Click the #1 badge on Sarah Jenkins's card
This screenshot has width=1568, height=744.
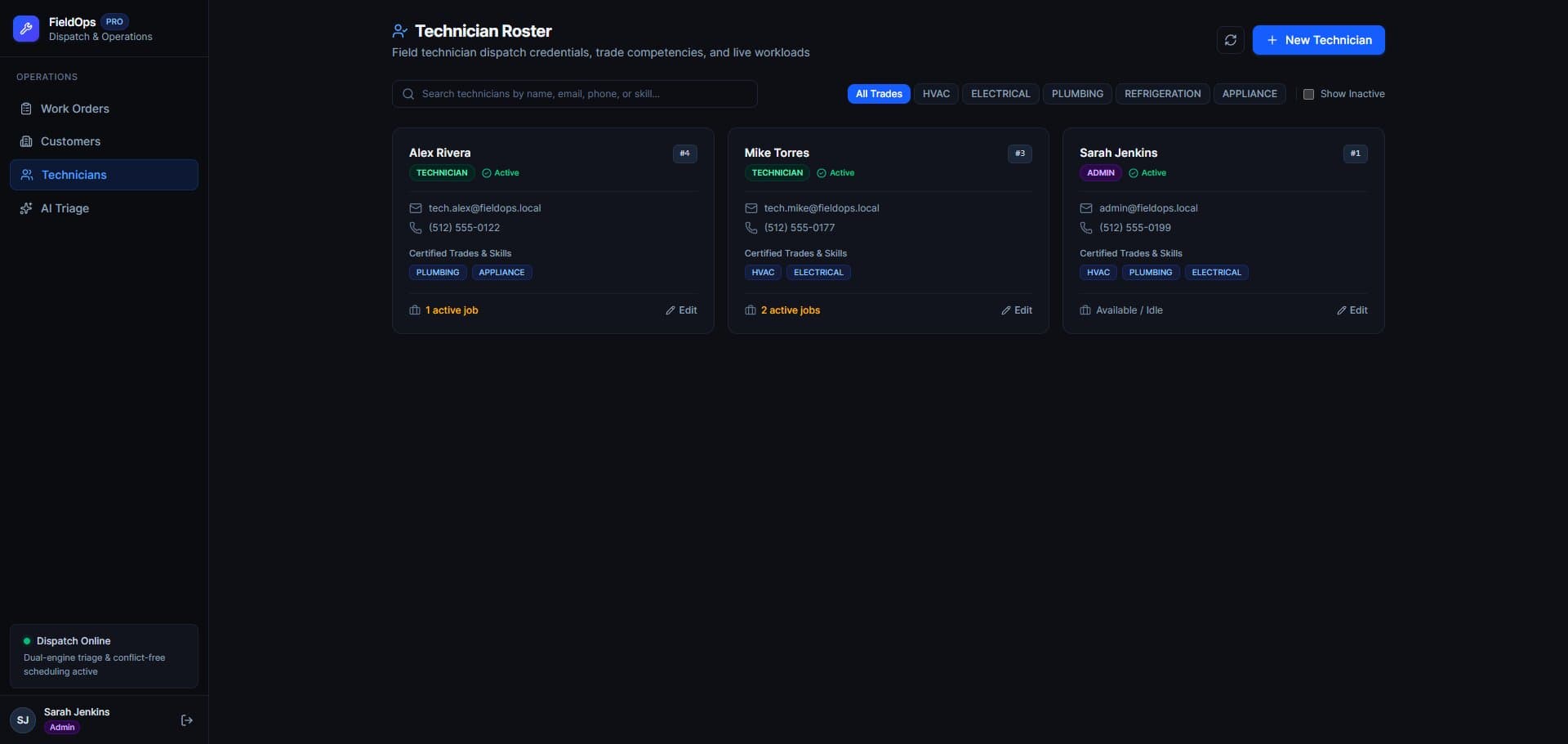(1355, 154)
